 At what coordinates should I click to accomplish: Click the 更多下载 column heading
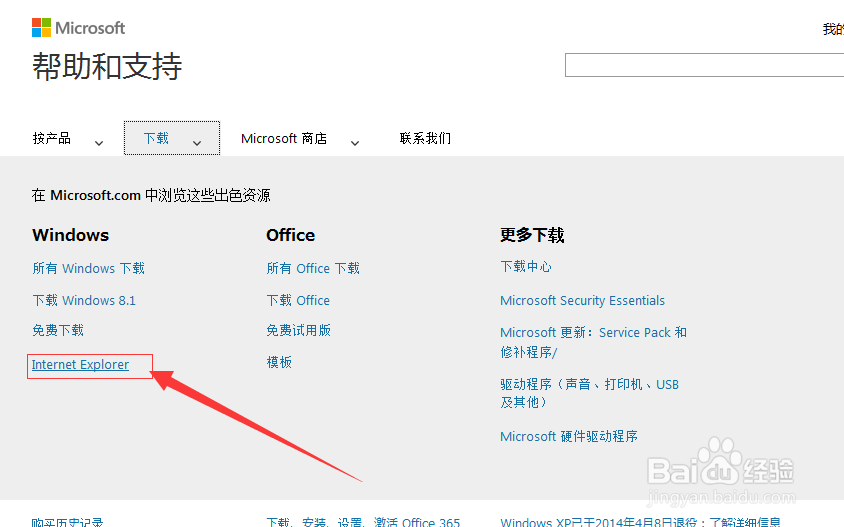tap(532, 235)
